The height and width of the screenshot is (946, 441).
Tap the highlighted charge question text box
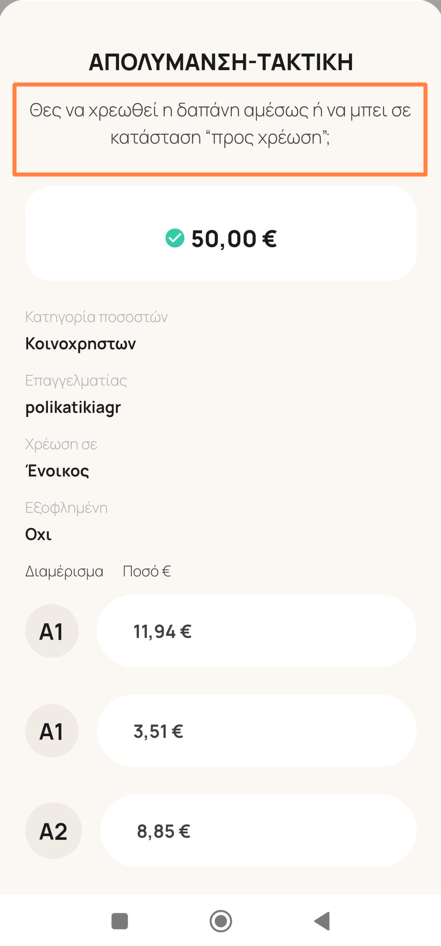point(220,129)
